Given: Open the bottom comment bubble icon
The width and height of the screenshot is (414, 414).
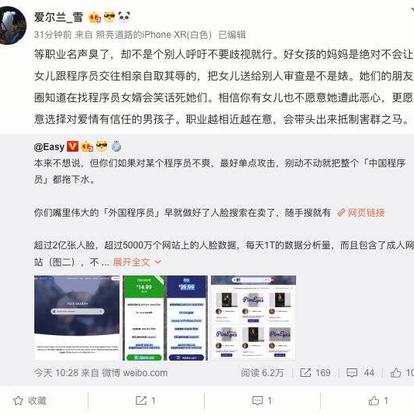Looking at the screenshot, I should (257, 401).
